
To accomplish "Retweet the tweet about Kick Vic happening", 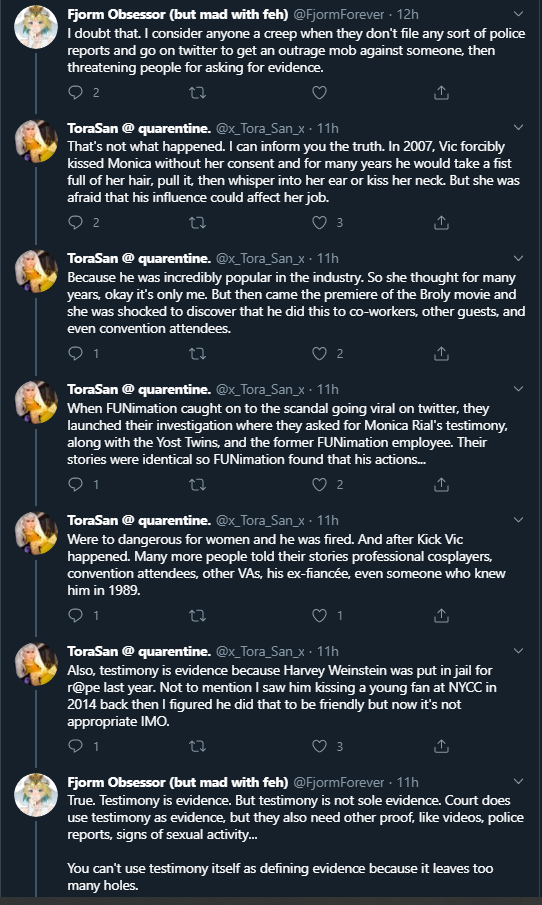I will [x=197, y=615].
